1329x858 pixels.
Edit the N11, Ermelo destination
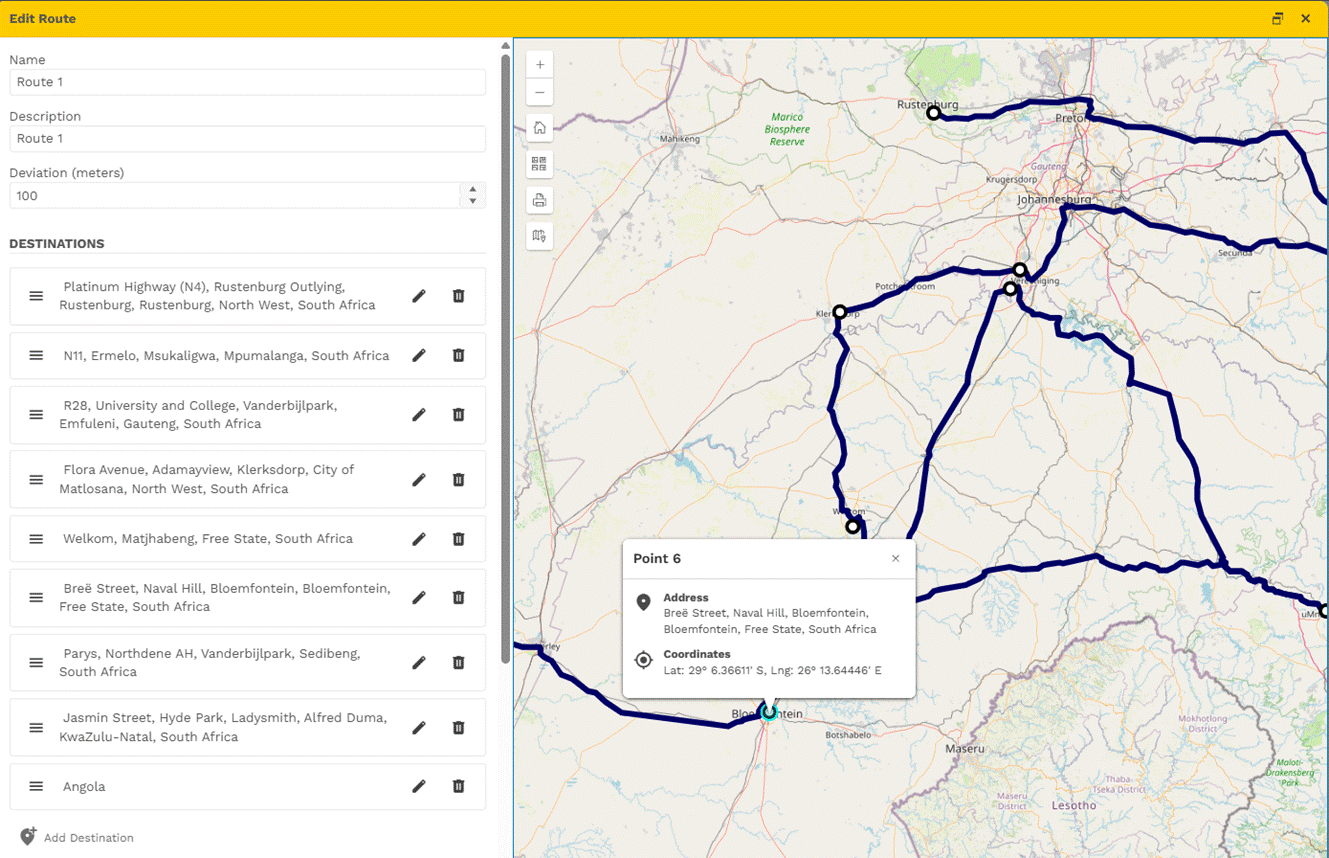[419, 355]
